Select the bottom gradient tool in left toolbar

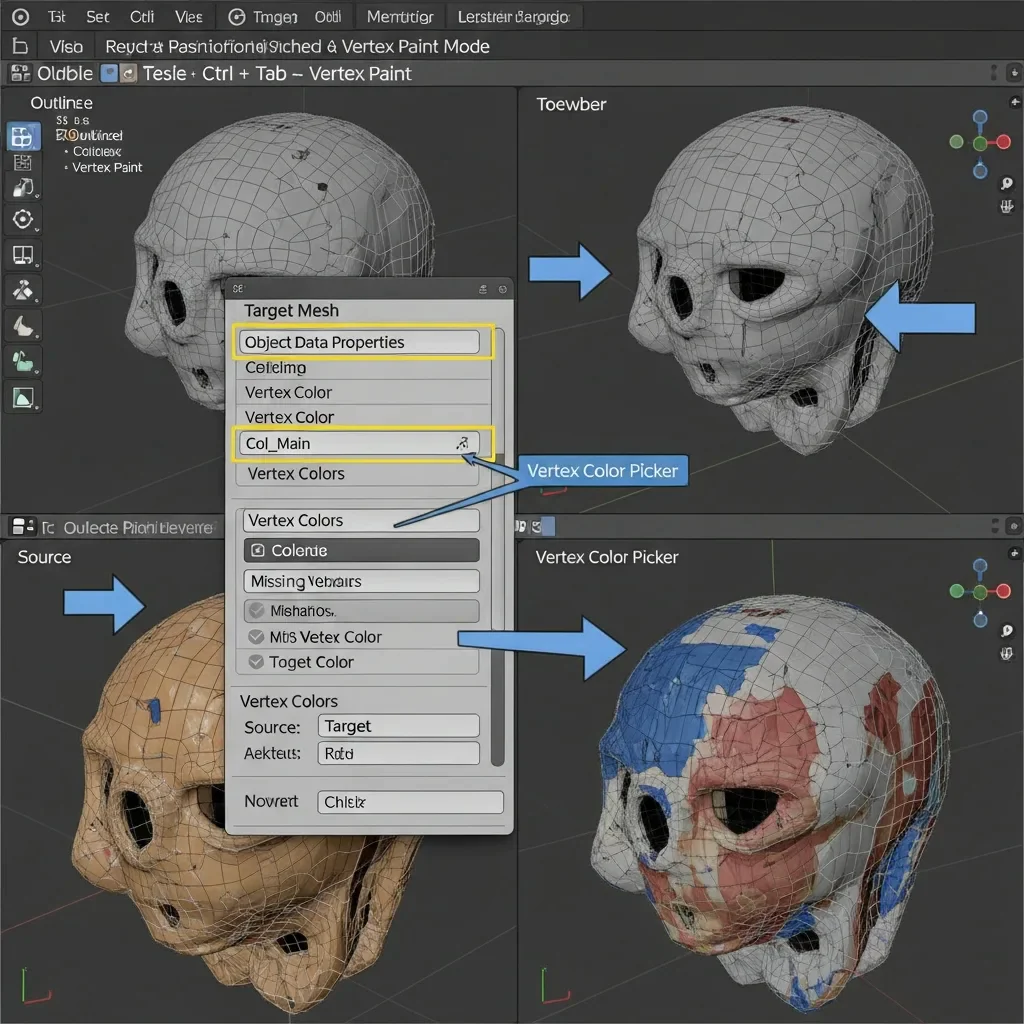point(24,398)
